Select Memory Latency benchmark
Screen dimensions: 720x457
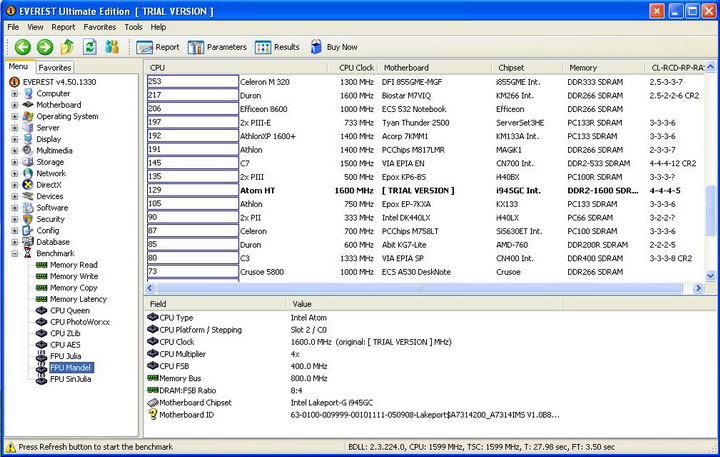pos(78,299)
